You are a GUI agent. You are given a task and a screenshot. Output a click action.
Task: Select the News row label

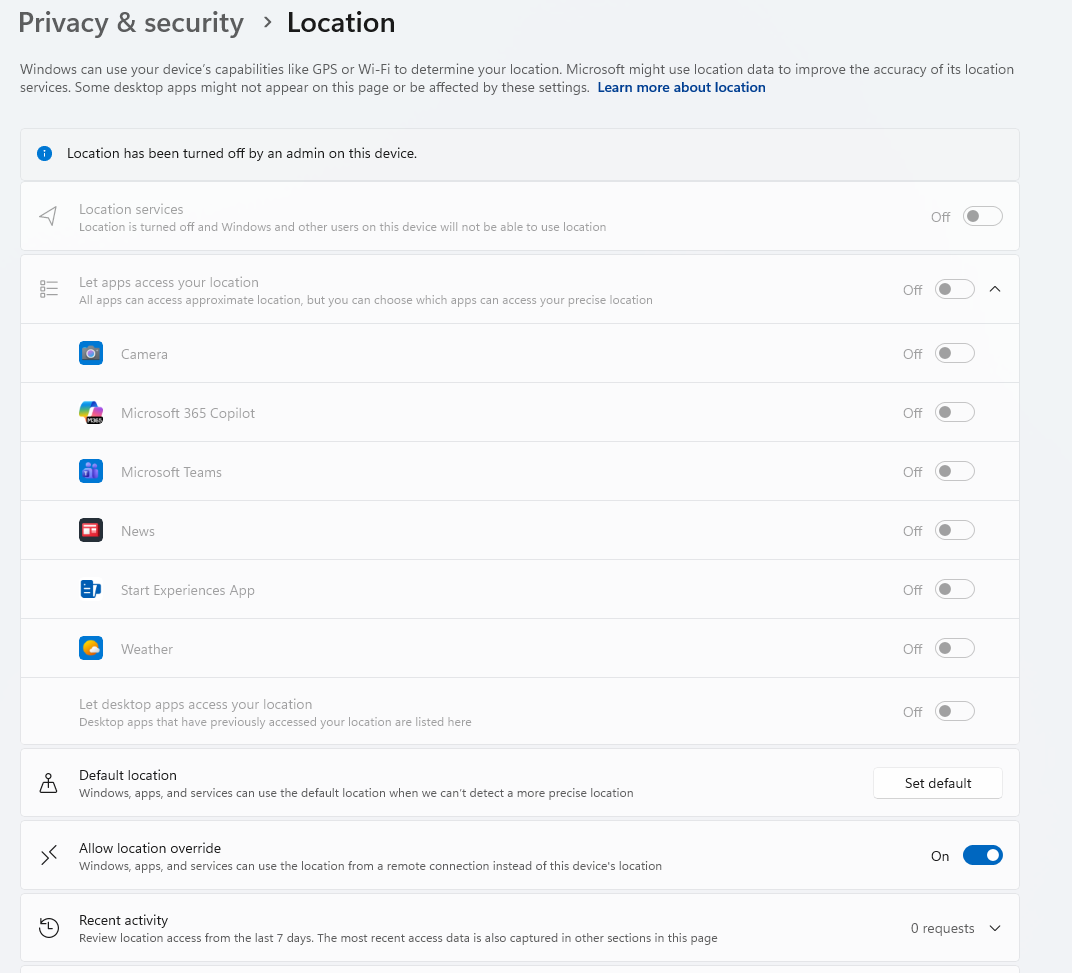[x=137, y=531]
